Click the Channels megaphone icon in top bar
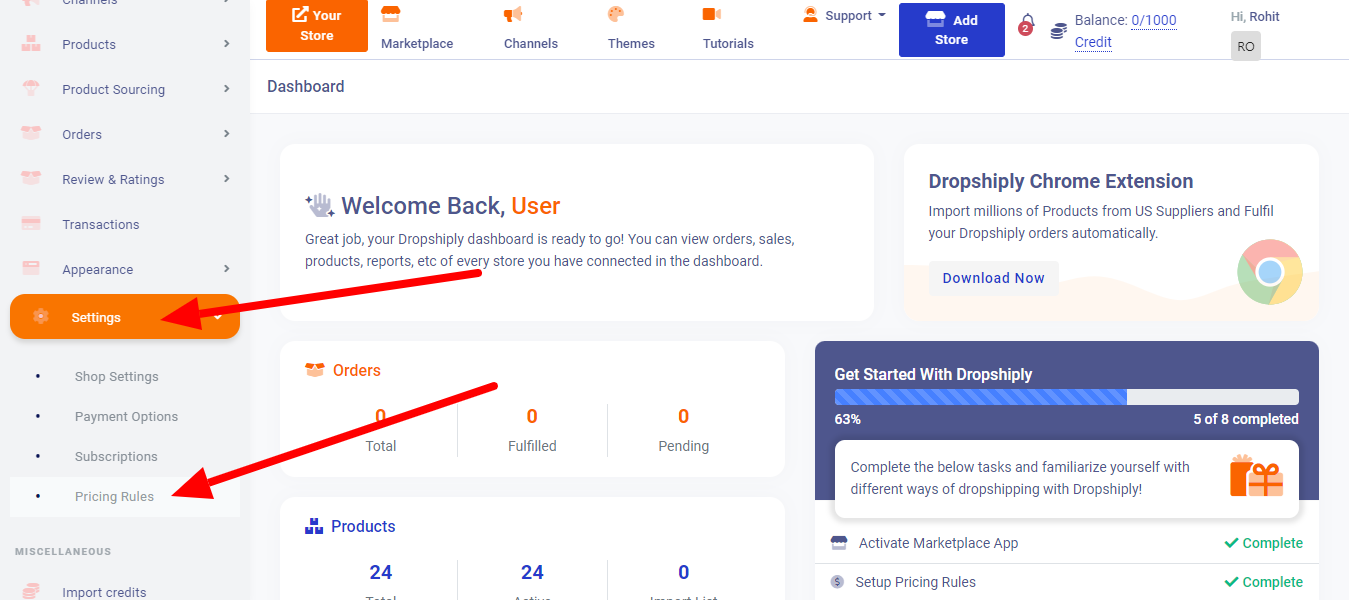Image resolution: width=1349 pixels, height=600 pixels. (513, 15)
